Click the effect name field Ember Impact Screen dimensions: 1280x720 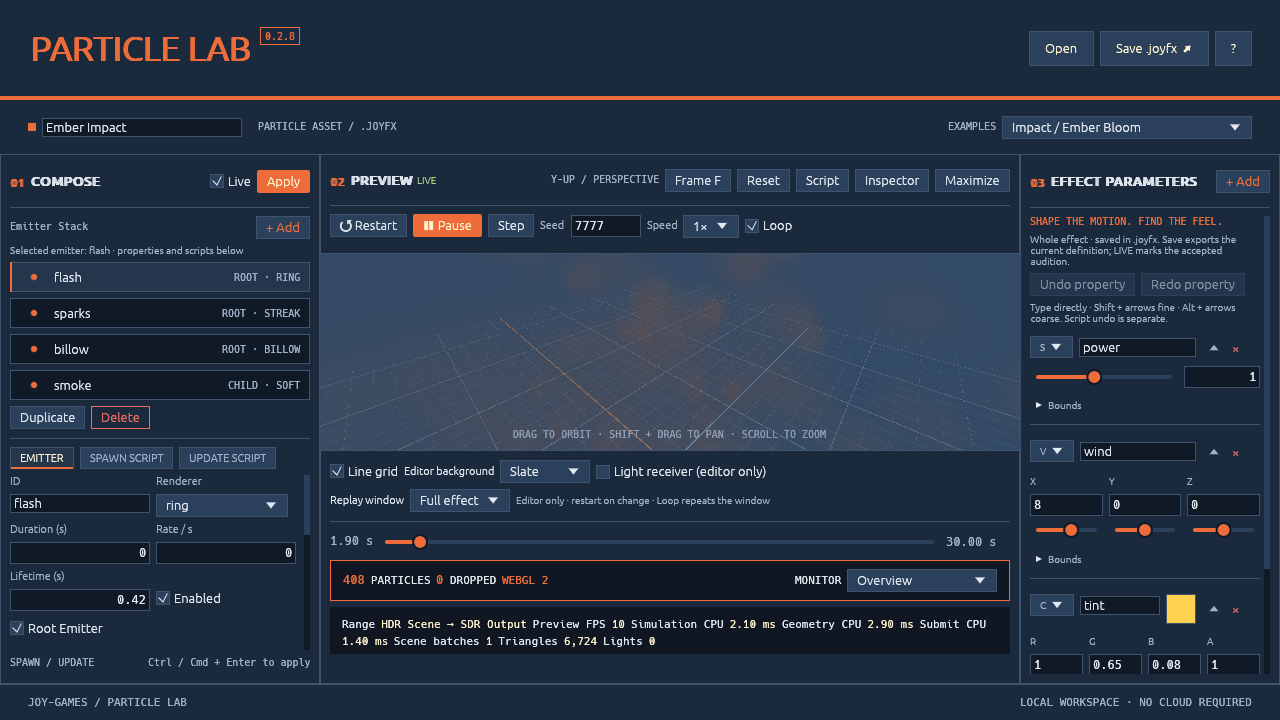[x=142, y=127]
